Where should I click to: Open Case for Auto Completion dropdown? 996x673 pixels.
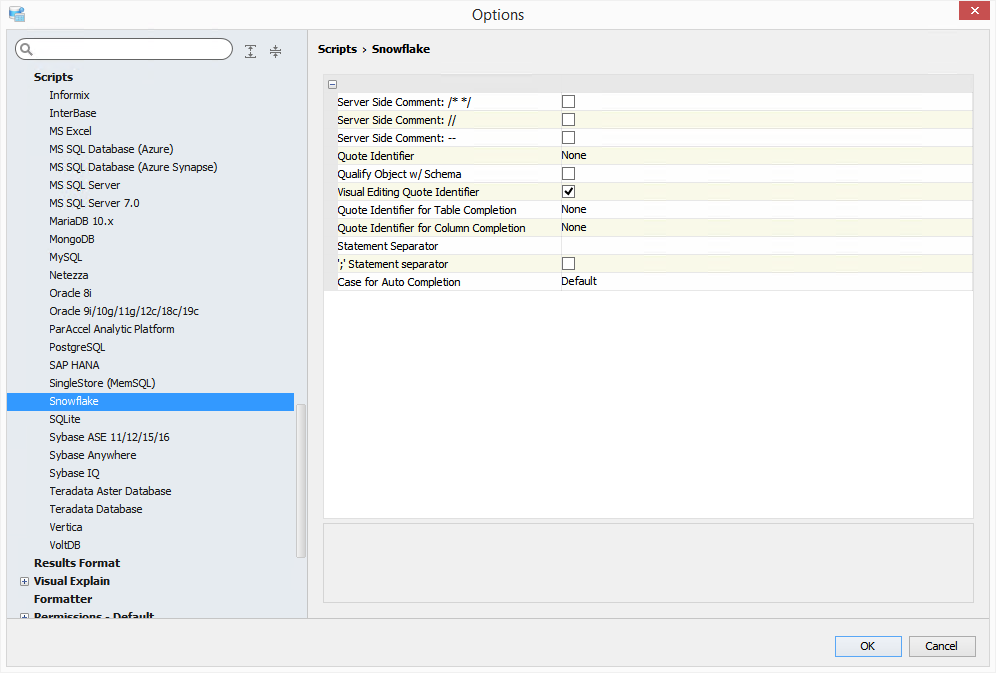pyautogui.click(x=765, y=282)
